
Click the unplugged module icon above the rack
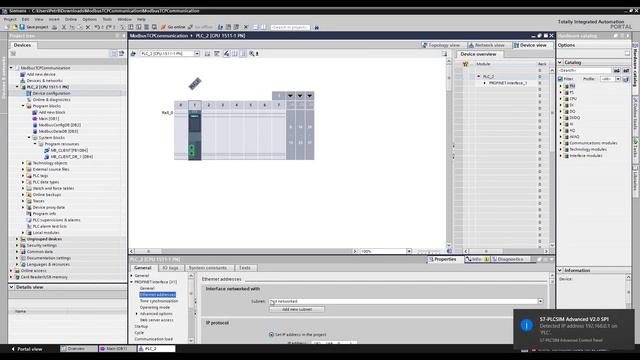[195, 84]
